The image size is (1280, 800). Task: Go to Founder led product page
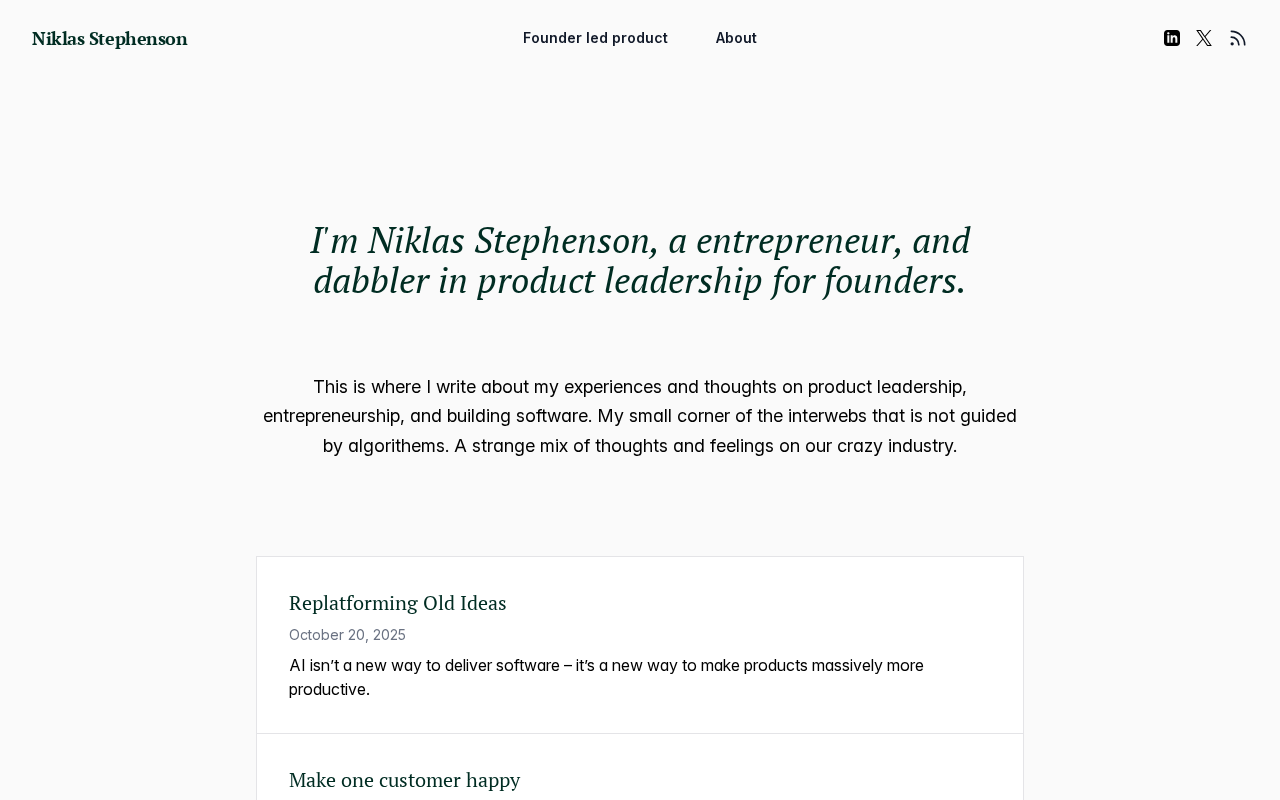[595, 38]
